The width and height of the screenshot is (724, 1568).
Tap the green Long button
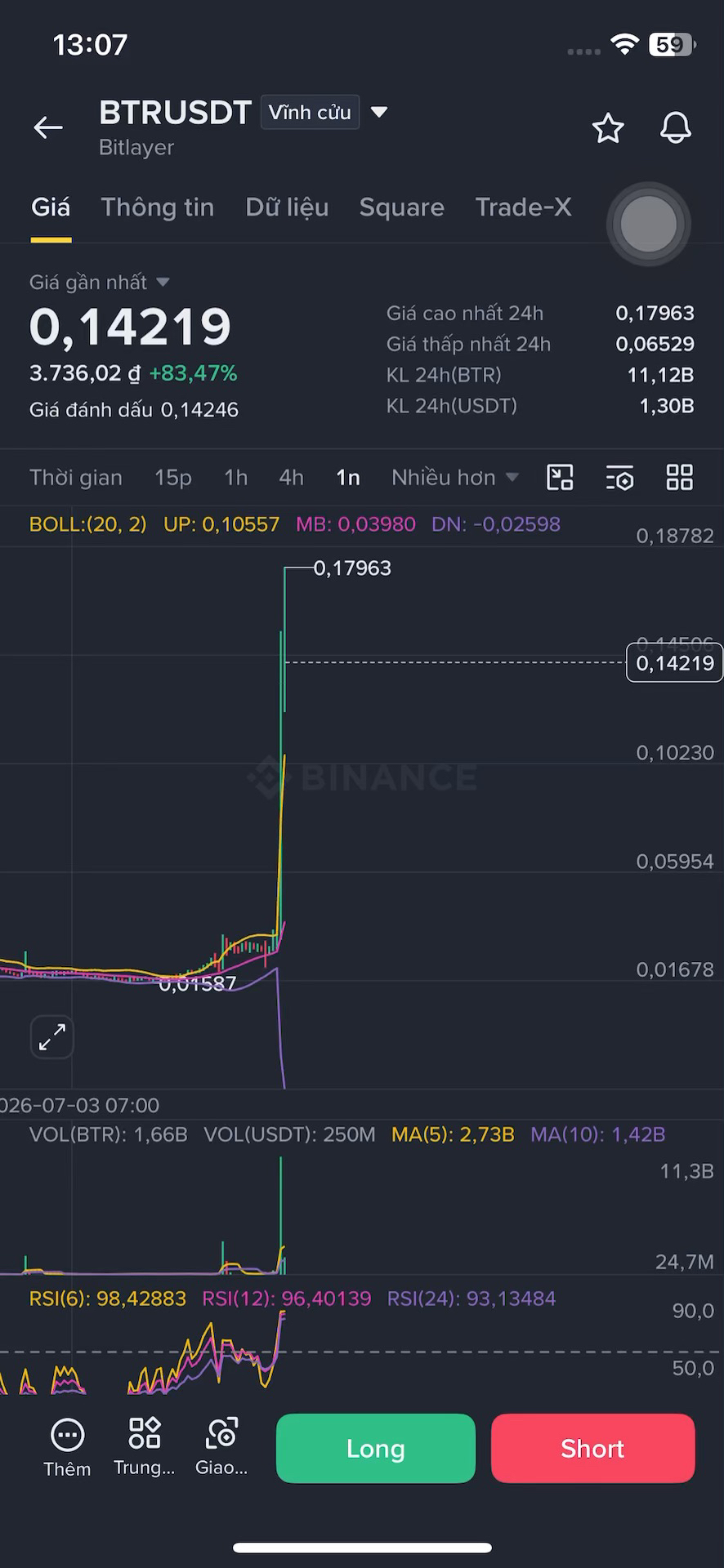[x=376, y=1448]
